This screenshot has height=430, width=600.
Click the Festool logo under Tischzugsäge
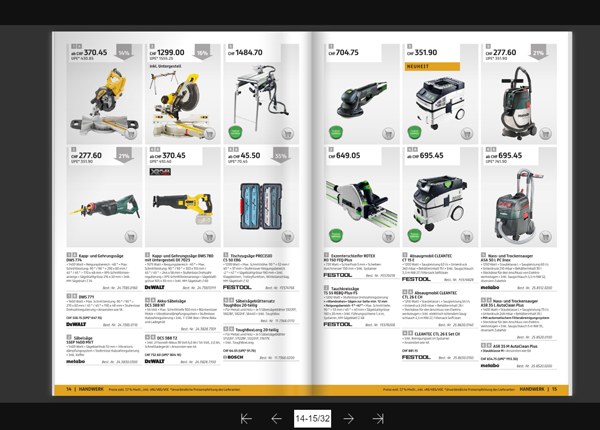point(237,287)
